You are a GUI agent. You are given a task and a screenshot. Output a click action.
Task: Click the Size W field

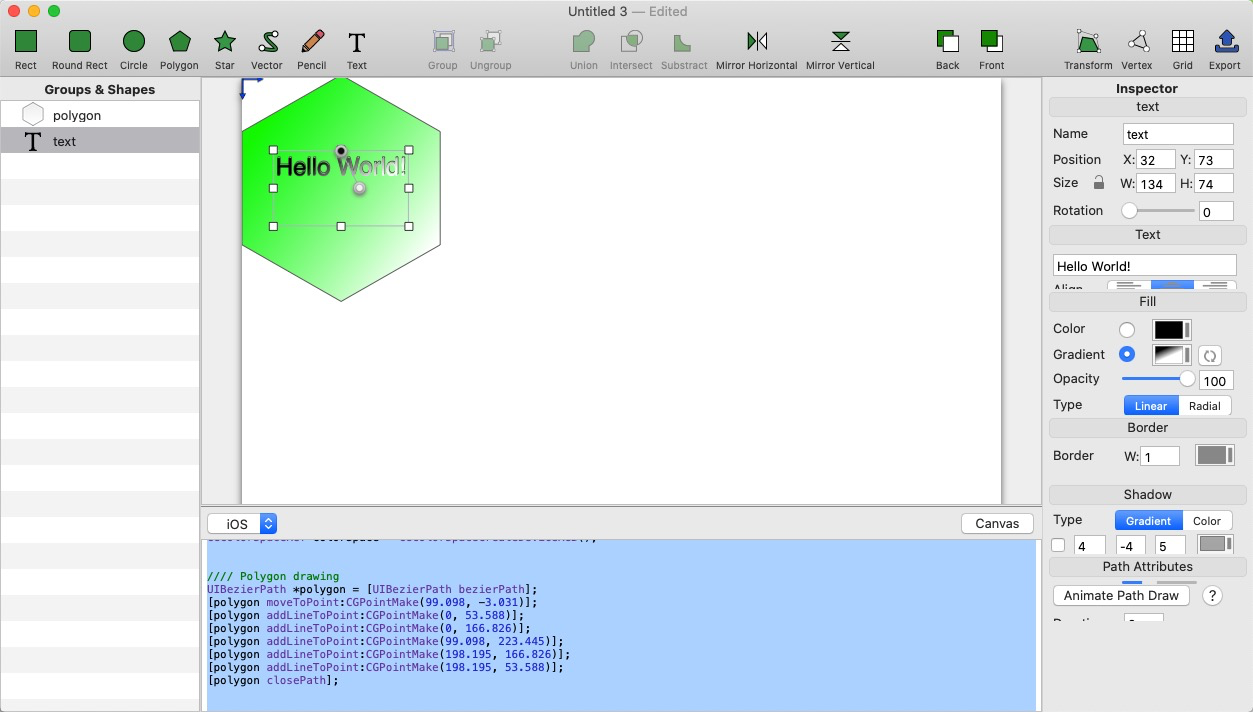click(x=1155, y=184)
